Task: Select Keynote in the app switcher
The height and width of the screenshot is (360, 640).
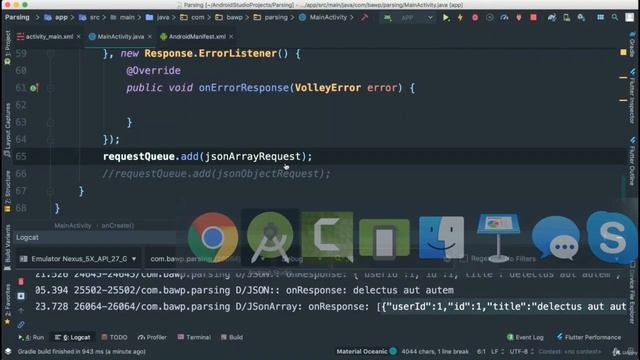Action: pyautogui.click(x=498, y=237)
